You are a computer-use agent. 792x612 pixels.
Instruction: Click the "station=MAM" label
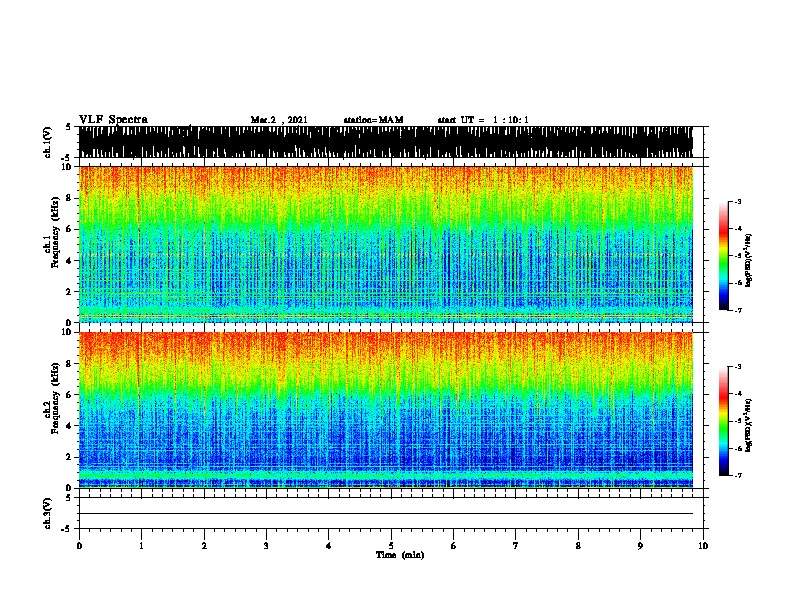pyautogui.click(x=373, y=120)
